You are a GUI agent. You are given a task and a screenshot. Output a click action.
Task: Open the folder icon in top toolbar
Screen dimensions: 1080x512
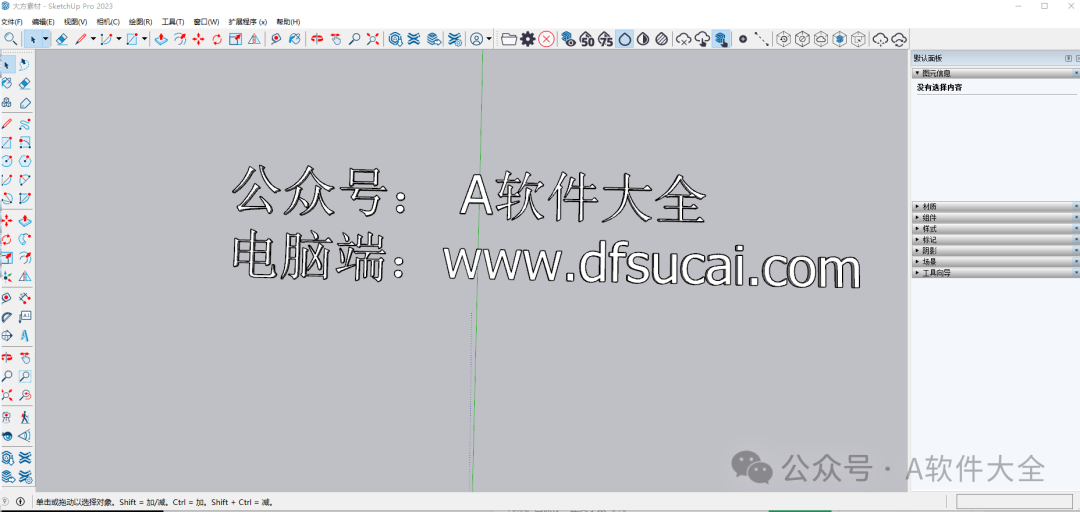(x=509, y=39)
